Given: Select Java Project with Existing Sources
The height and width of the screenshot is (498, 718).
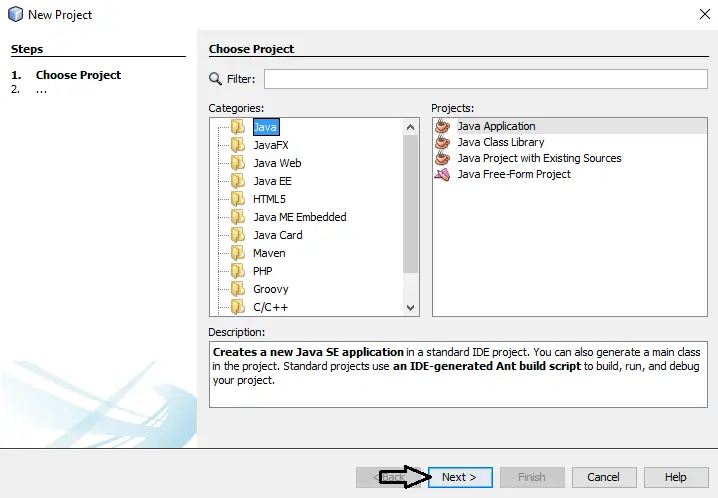Looking at the screenshot, I should 539,158.
